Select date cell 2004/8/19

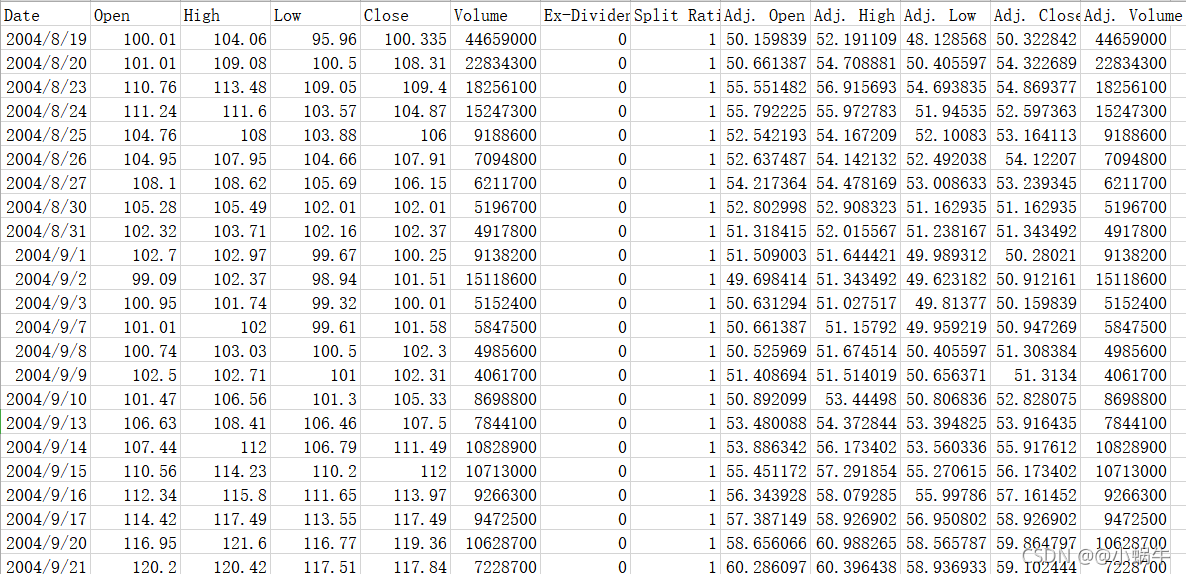[46, 39]
